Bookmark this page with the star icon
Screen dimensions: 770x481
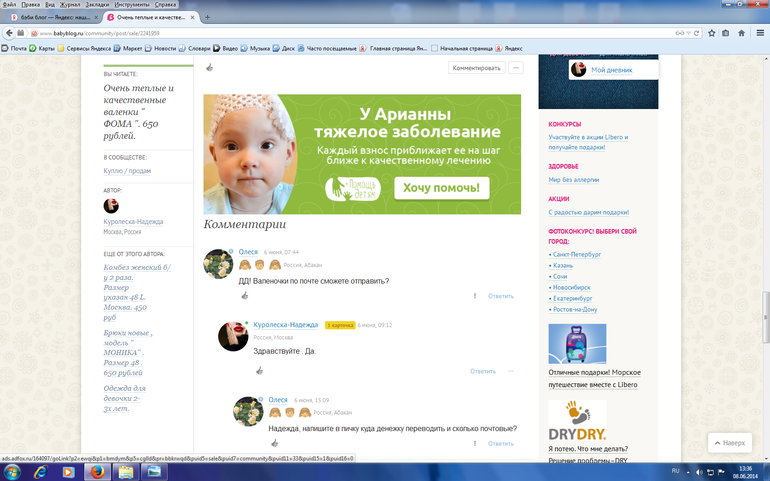click(x=712, y=33)
